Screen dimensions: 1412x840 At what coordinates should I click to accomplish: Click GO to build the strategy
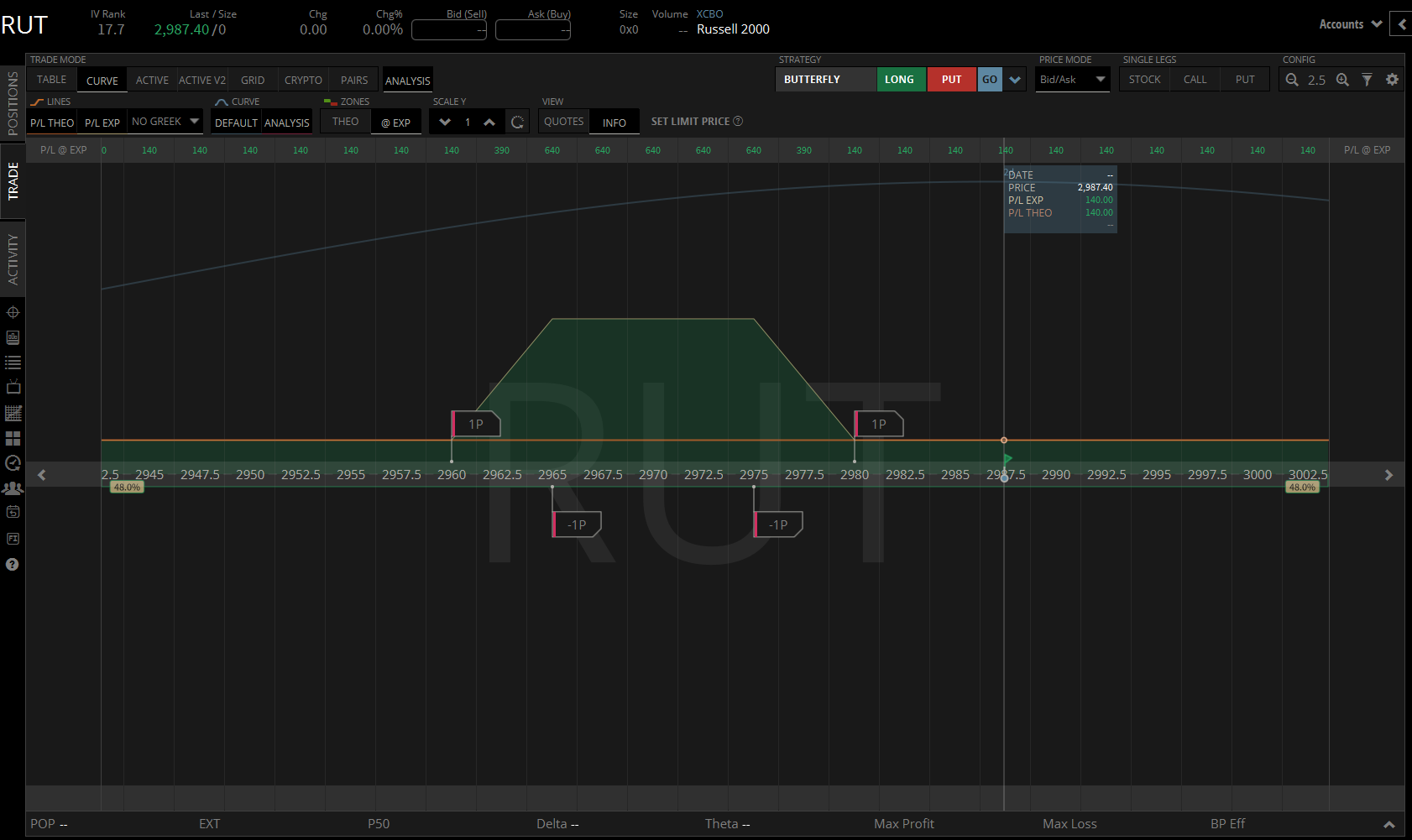pyautogui.click(x=990, y=80)
